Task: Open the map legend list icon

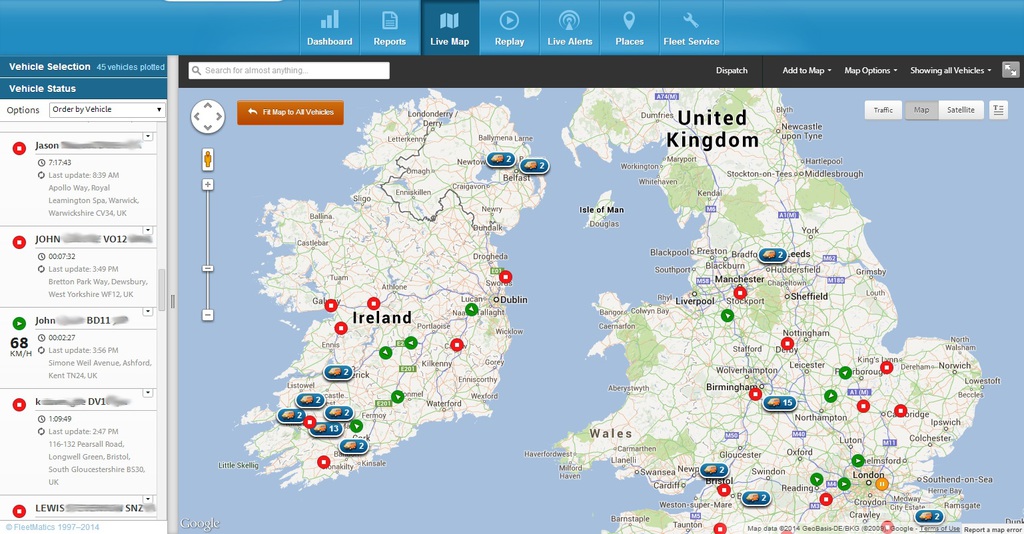Action: pyautogui.click(x=998, y=110)
